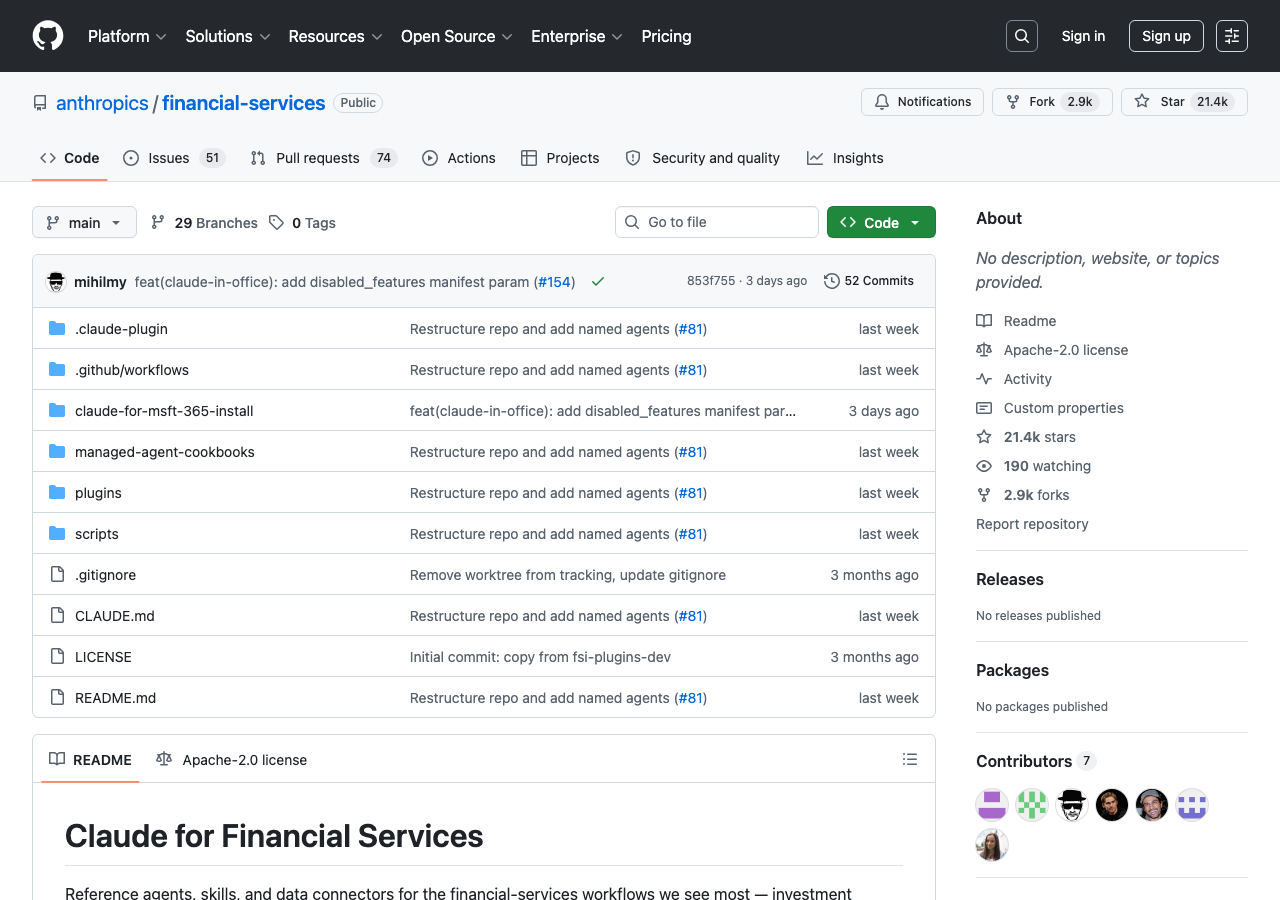Image resolution: width=1280 pixels, height=900 pixels.
Task: Open the Platform dropdown menu
Action: coord(127,36)
